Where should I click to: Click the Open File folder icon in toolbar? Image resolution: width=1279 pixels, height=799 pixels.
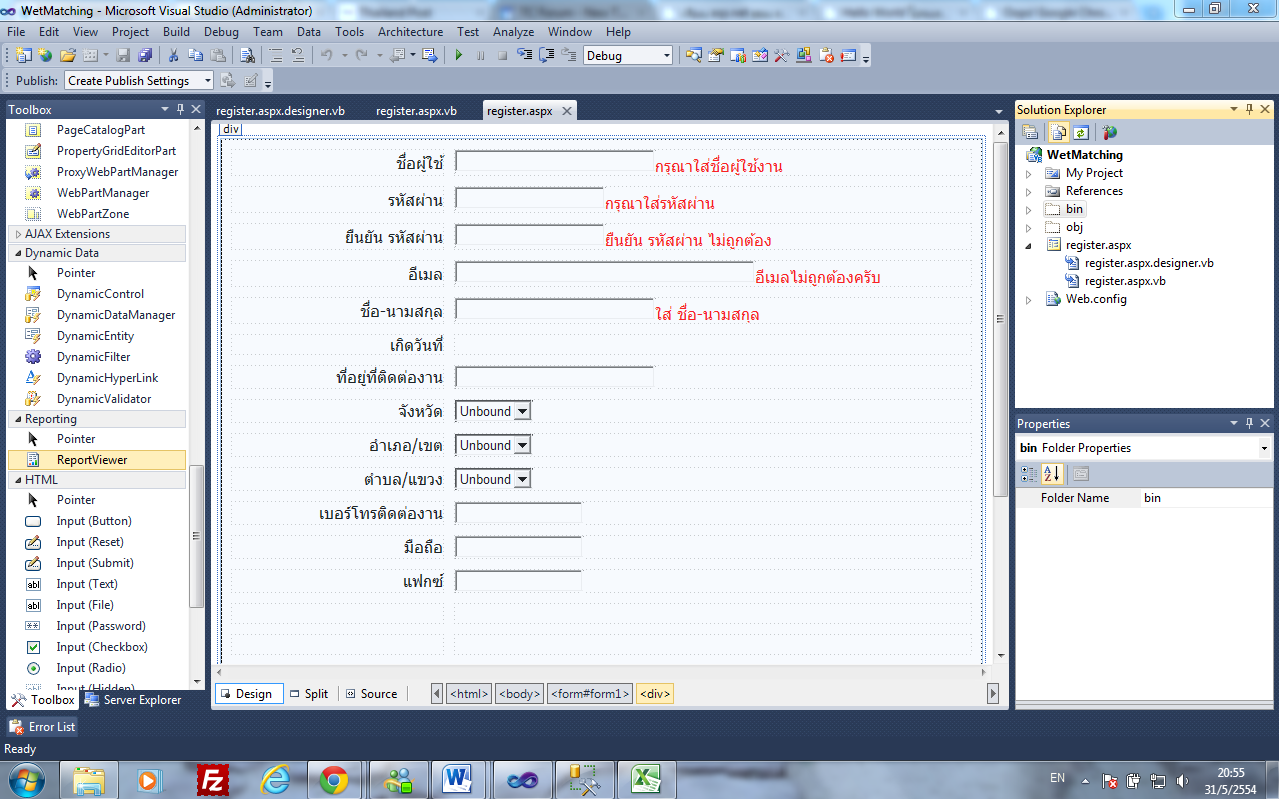pyautogui.click(x=68, y=56)
